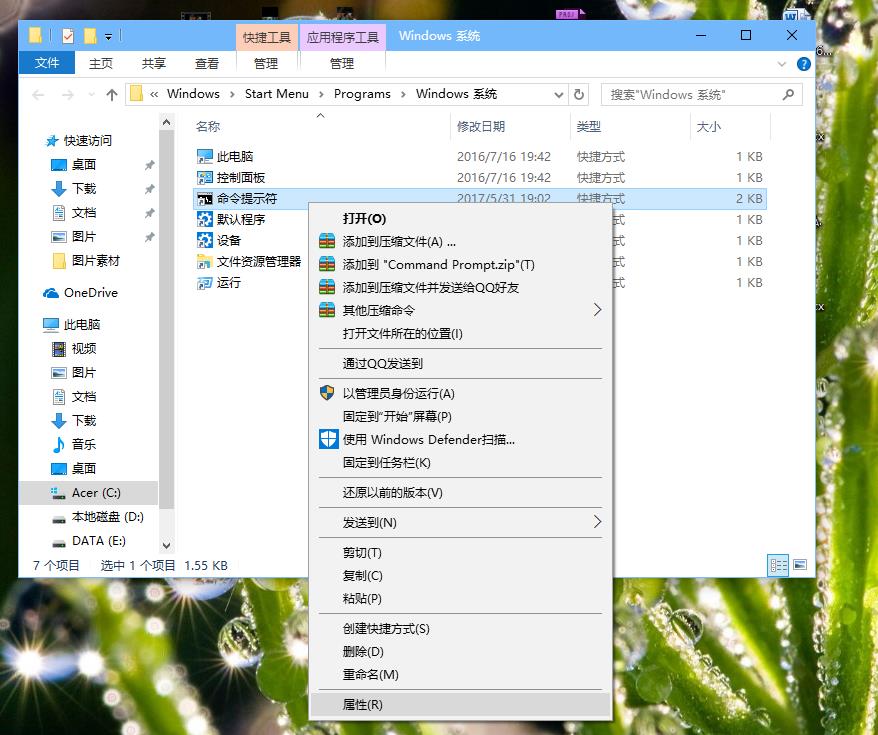Open the 查看 ribbon tab
The height and width of the screenshot is (735, 878).
pyautogui.click(x=207, y=63)
